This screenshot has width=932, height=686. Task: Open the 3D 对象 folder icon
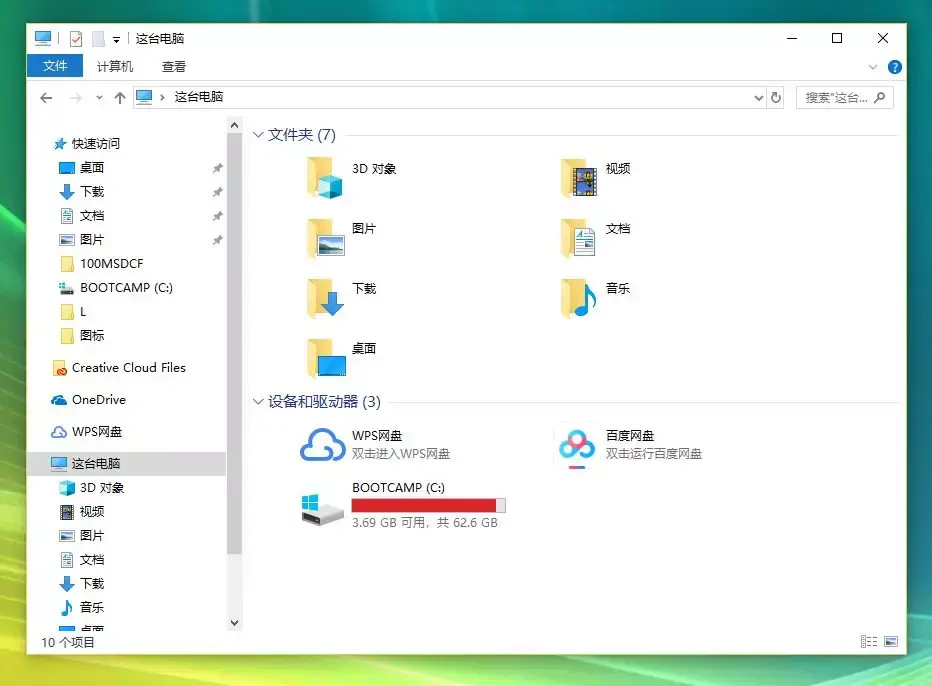[326, 178]
